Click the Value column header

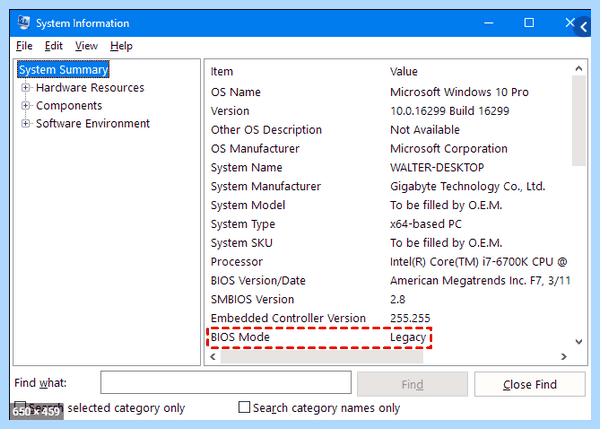404,72
